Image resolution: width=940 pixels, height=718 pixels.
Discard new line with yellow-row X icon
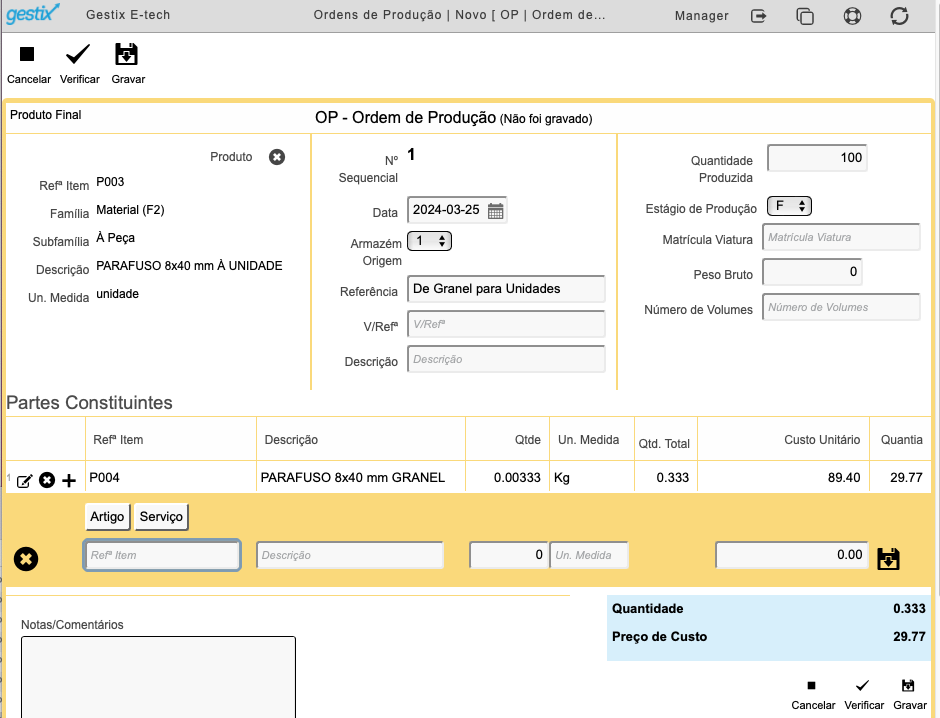26,559
